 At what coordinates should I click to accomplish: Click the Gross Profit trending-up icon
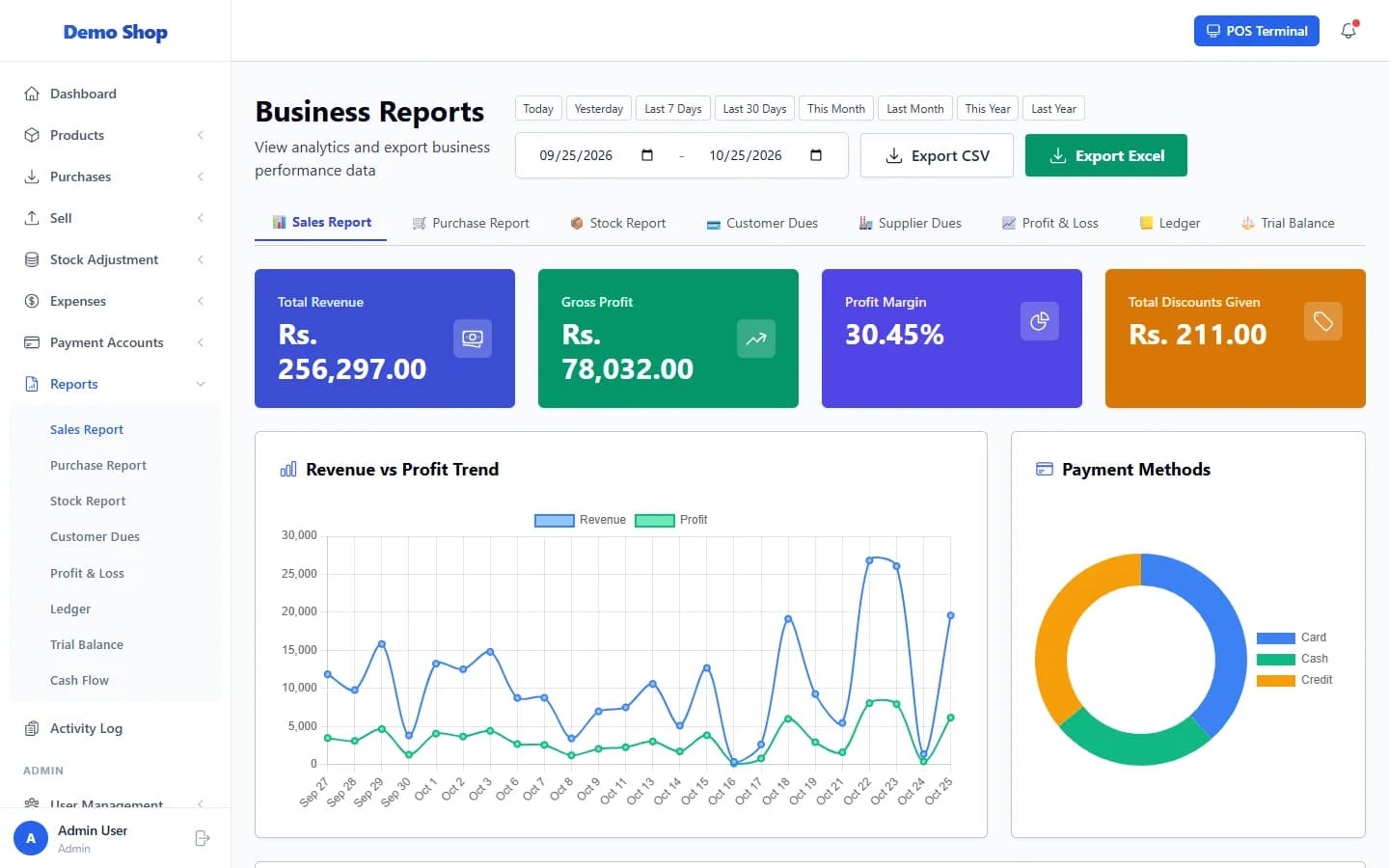pyautogui.click(x=756, y=339)
